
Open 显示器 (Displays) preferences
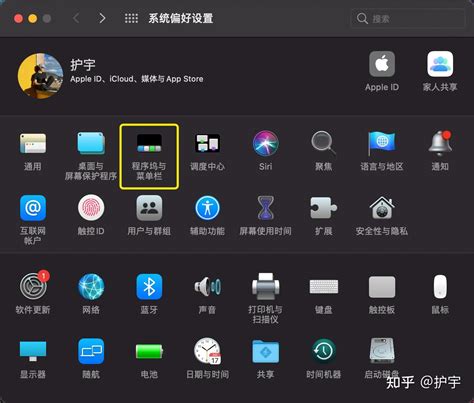tap(33, 351)
